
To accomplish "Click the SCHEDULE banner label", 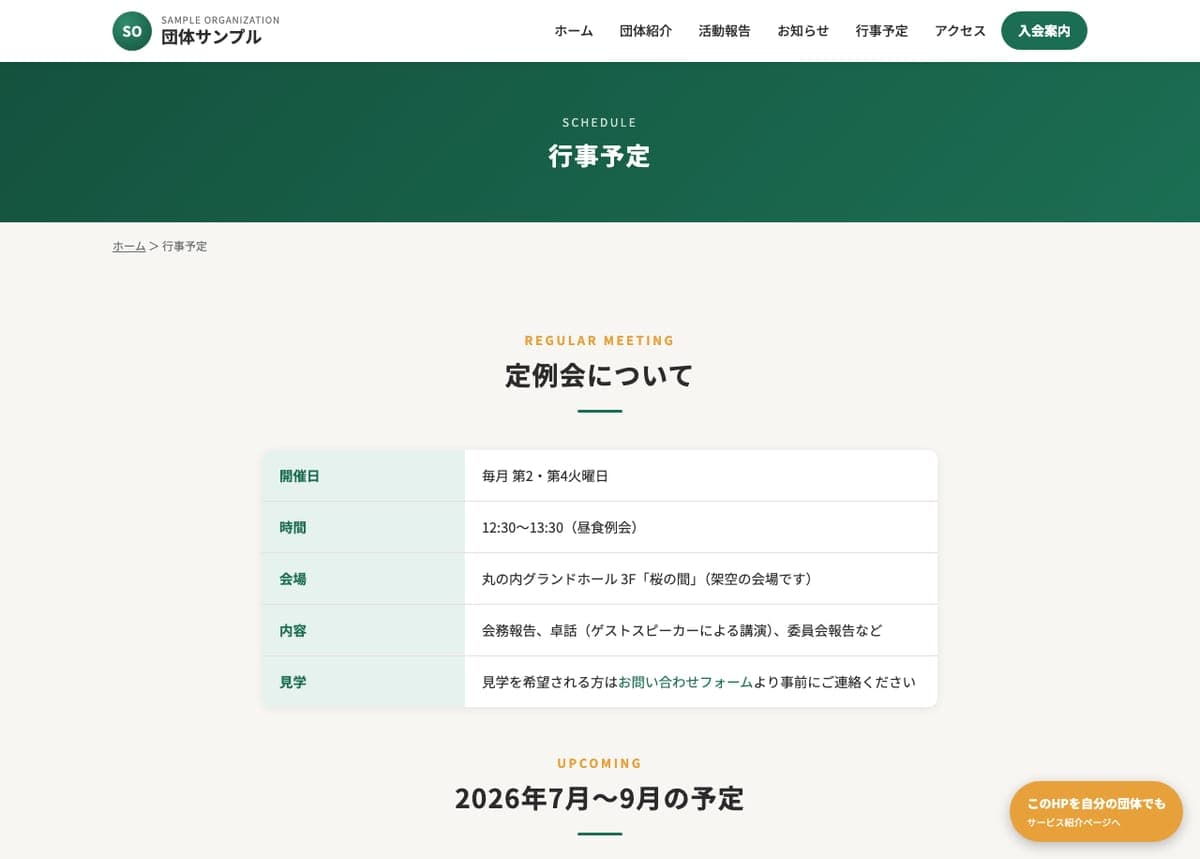I will 599,122.
